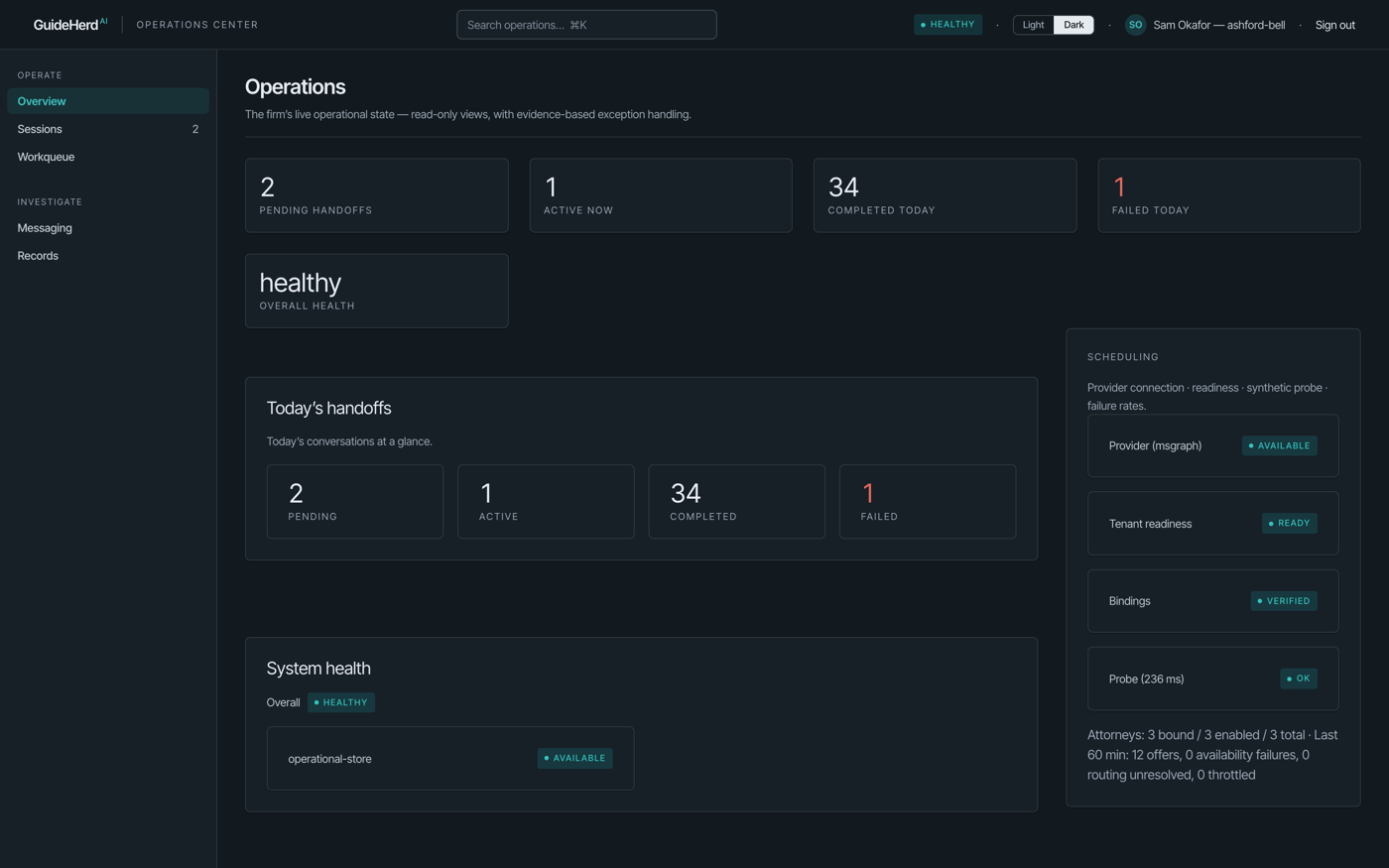
Task: Select the Failed tile in Today's handoffs
Action: click(928, 502)
